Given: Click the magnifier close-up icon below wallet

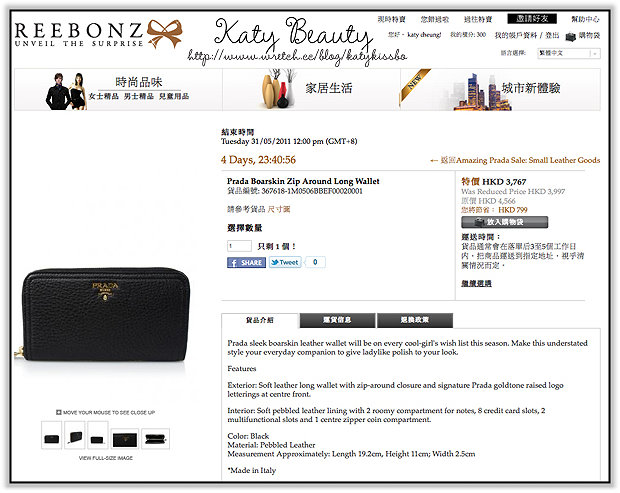Looking at the screenshot, I should [x=59, y=412].
